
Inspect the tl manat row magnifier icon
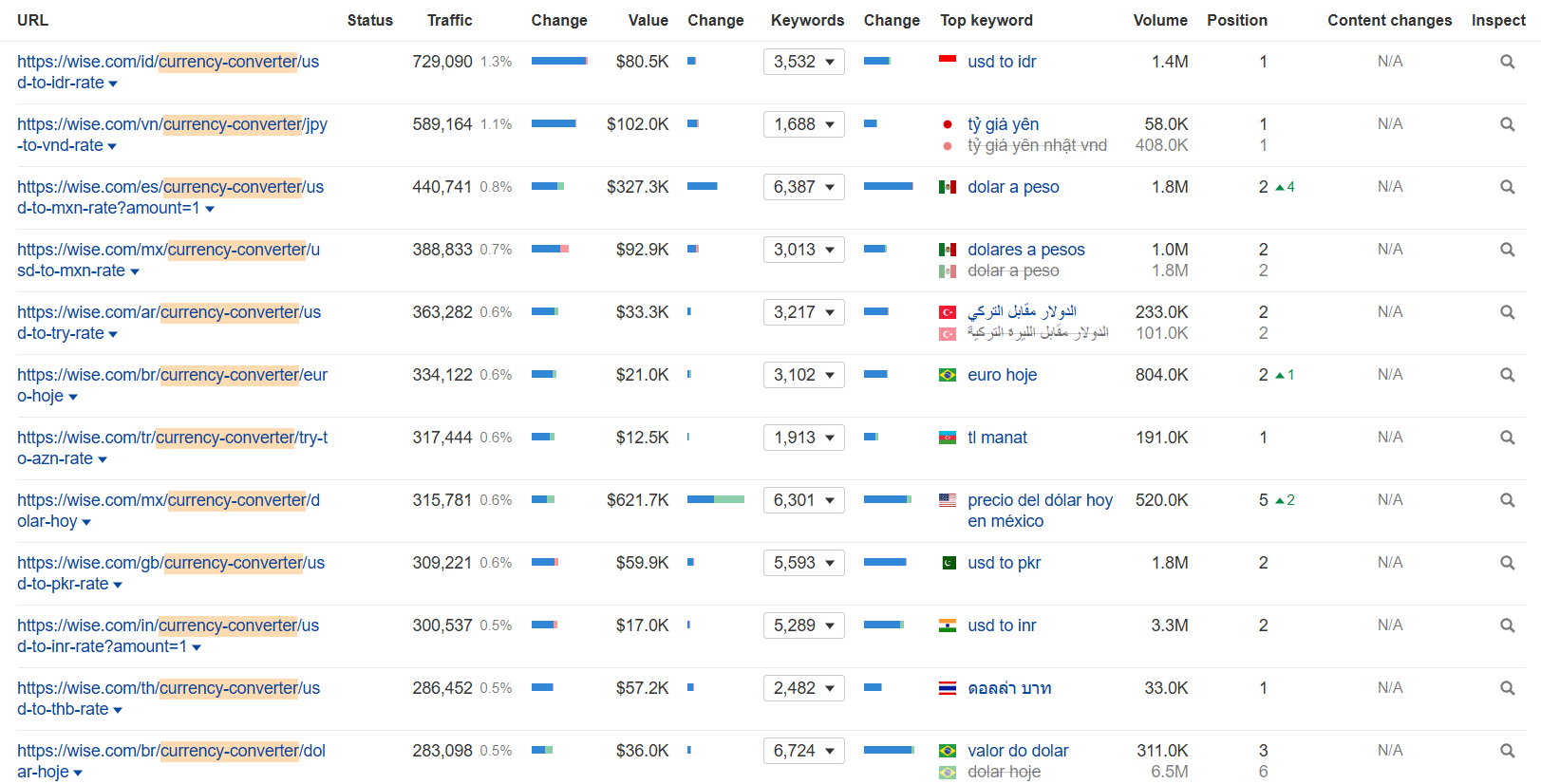[x=1507, y=438]
